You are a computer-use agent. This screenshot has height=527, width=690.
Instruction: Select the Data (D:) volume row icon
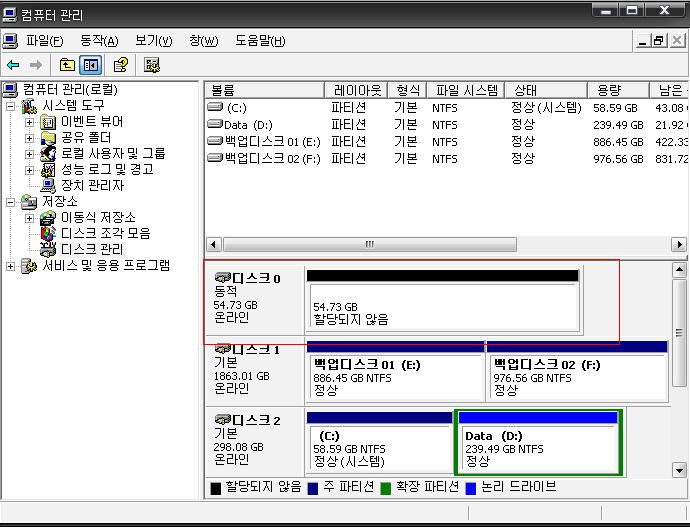pos(215,124)
